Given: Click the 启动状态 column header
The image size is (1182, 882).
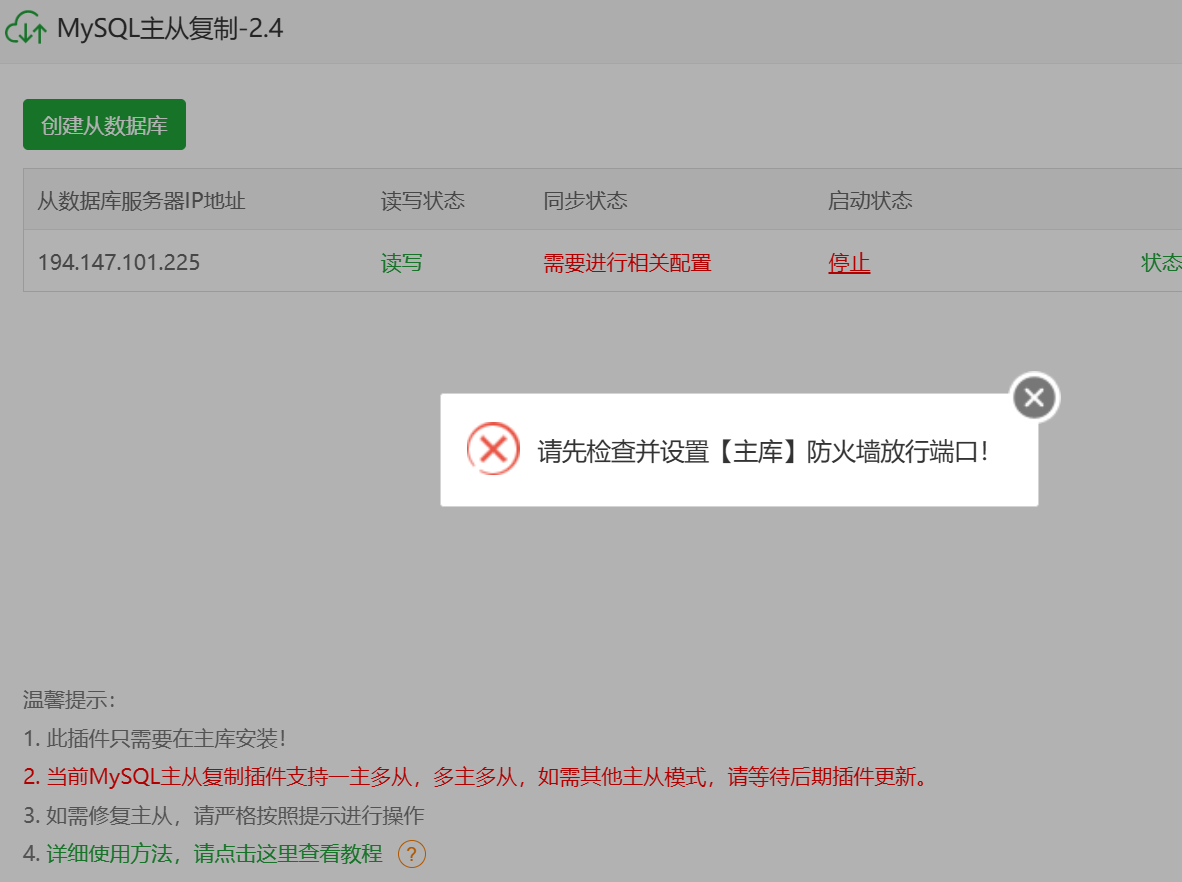Looking at the screenshot, I should [870, 201].
